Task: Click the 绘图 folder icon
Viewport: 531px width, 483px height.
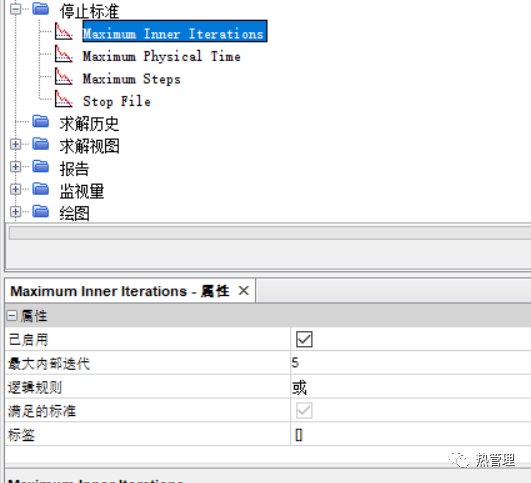Action: 41,212
